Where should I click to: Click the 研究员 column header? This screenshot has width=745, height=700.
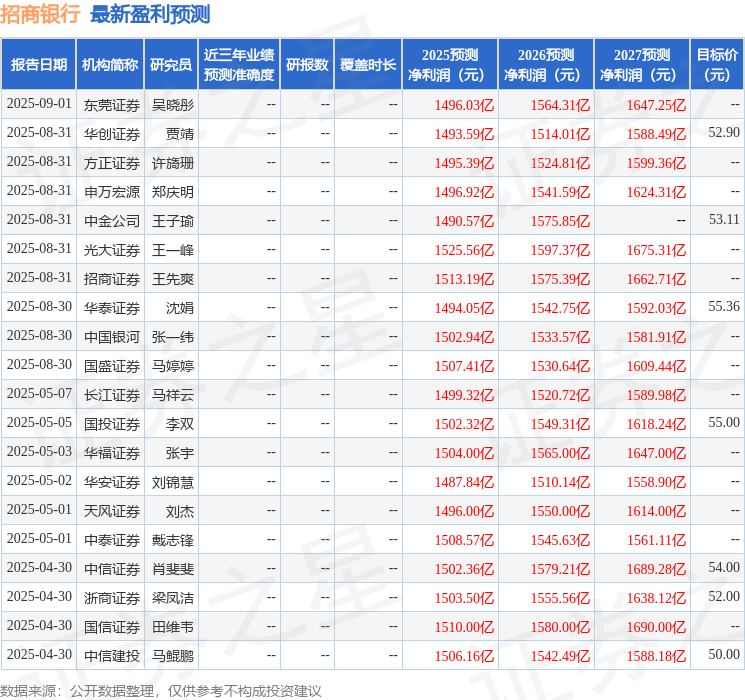tap(171, 65)
